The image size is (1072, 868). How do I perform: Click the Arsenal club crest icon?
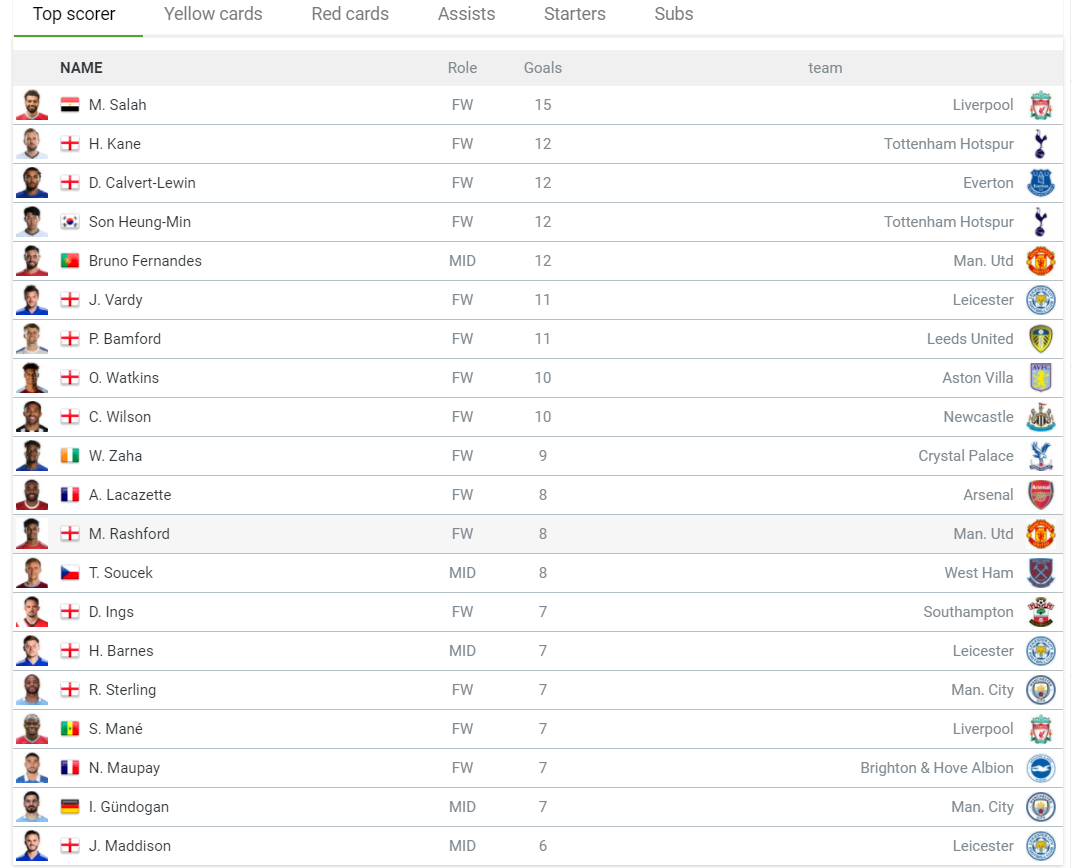pyautogui.click(x=1041, y=495)
